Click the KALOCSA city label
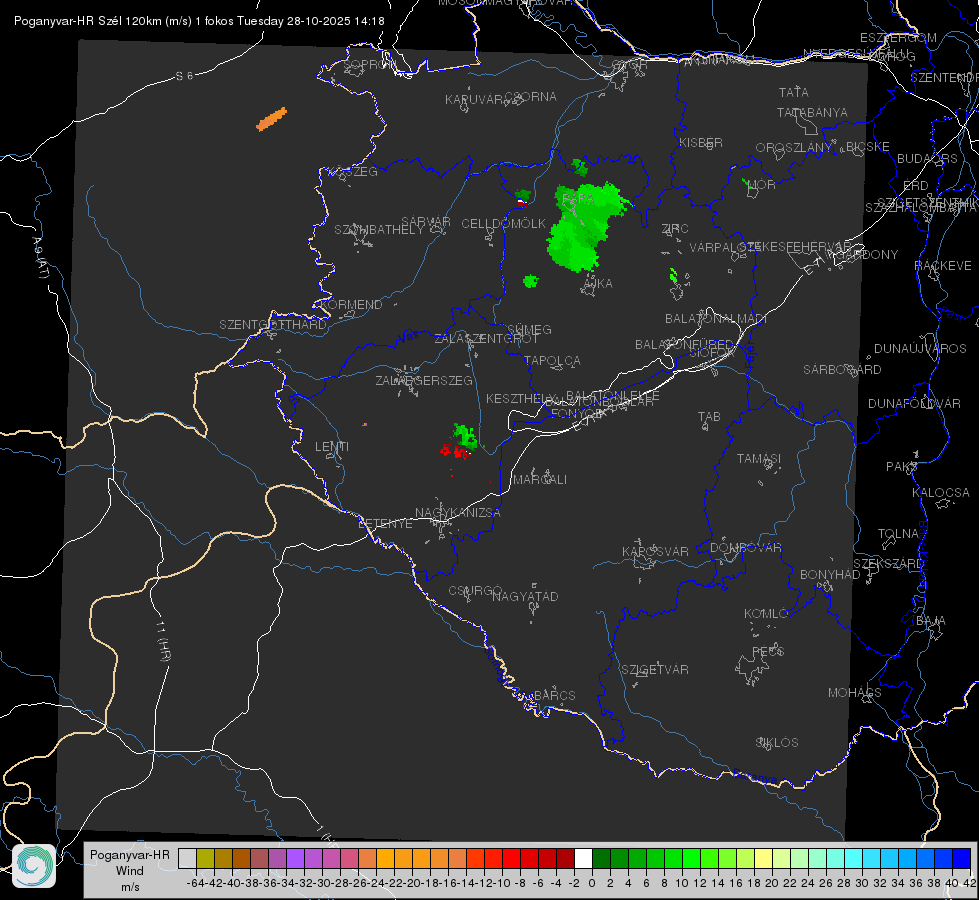This screenshot has width=979, height=900. coord(941,492)
